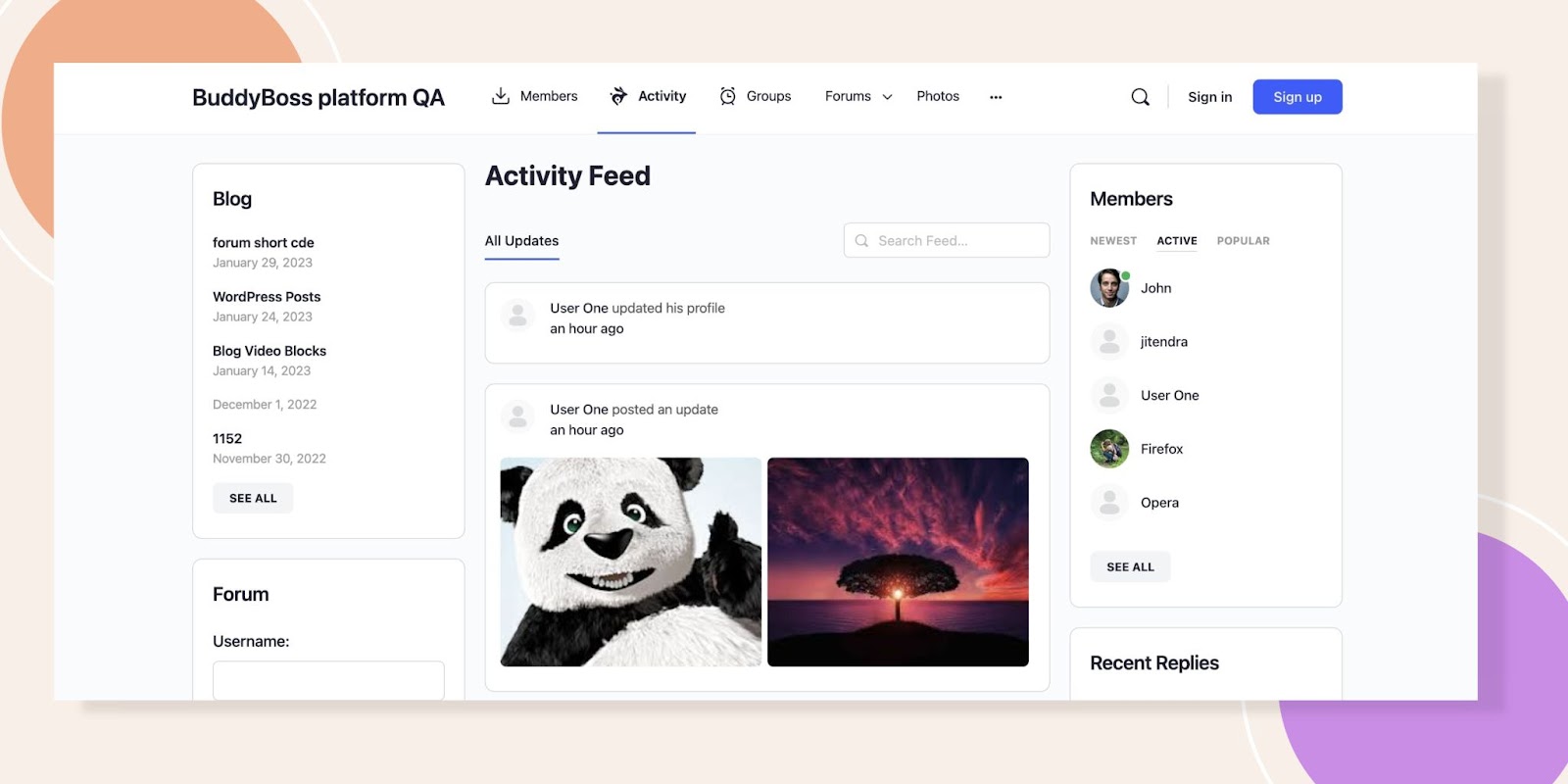Open the BuddyBoss platform QA site title

318,97
